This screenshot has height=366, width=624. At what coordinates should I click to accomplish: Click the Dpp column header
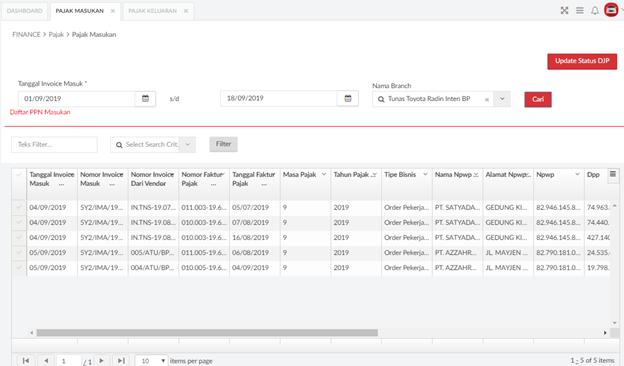[x=593, y=175]
